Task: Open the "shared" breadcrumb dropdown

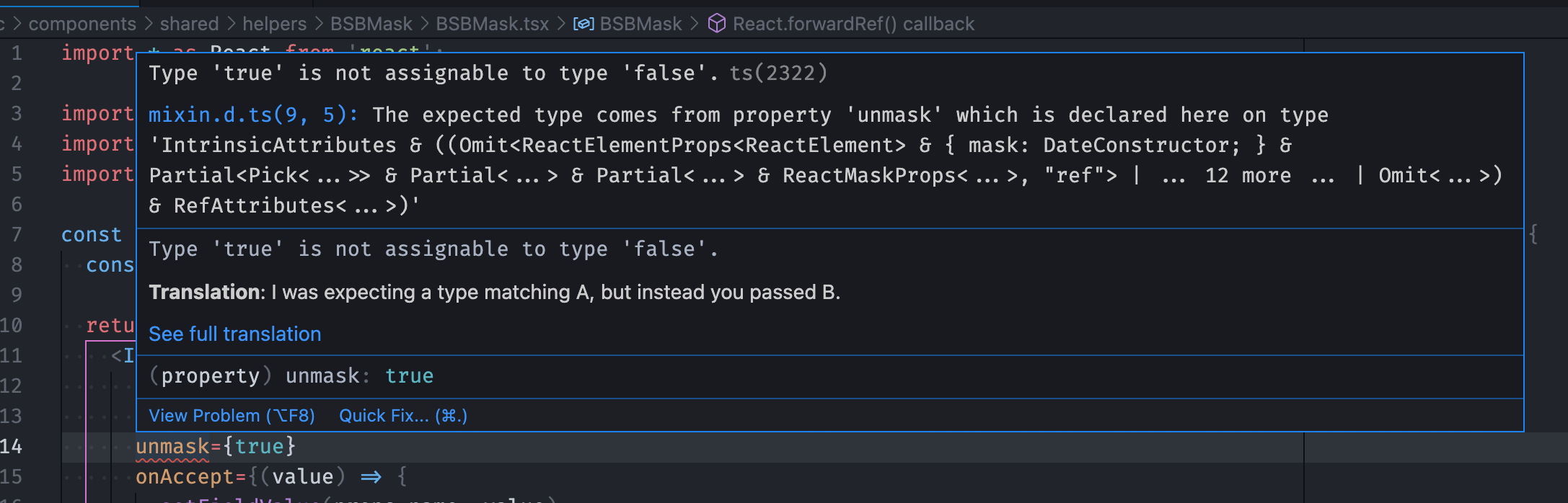Action: click(189, 24)
